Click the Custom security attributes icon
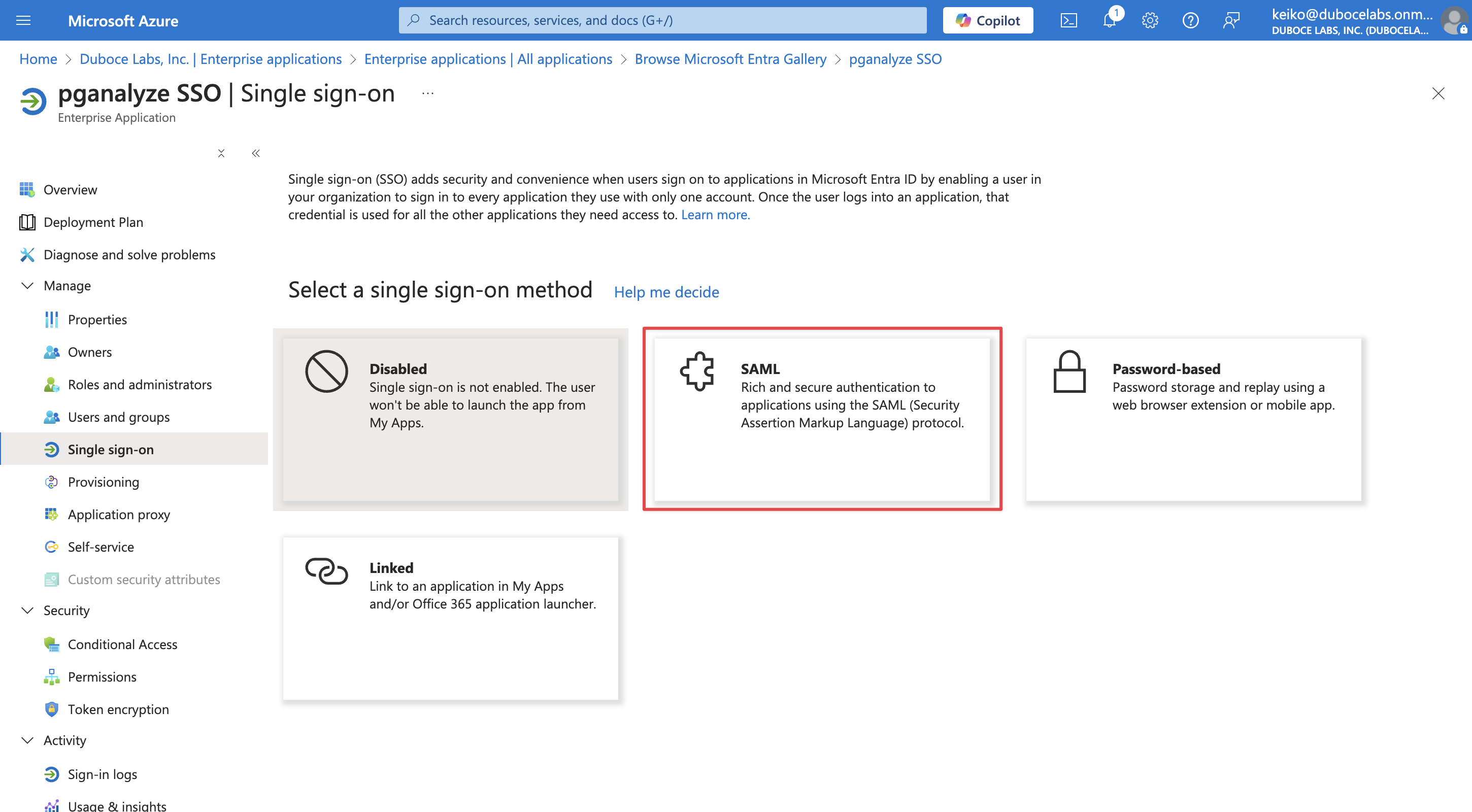1472x812 pixels. tap(51, 580)
